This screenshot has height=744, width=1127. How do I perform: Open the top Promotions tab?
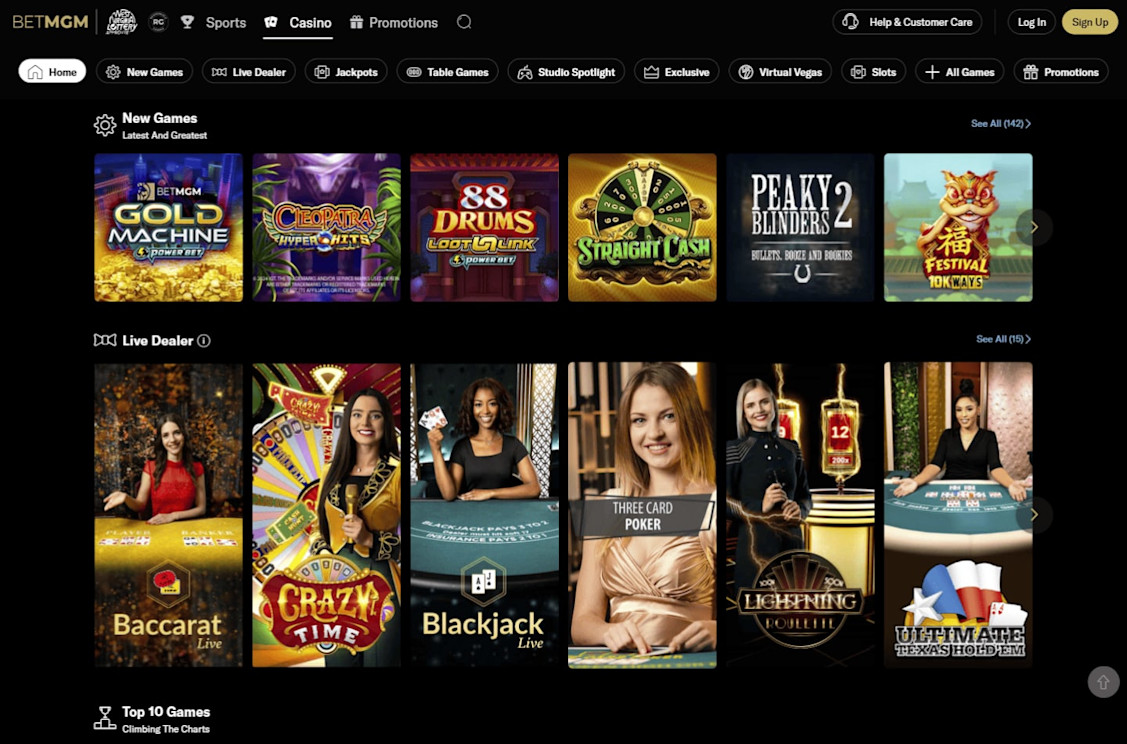393,22
